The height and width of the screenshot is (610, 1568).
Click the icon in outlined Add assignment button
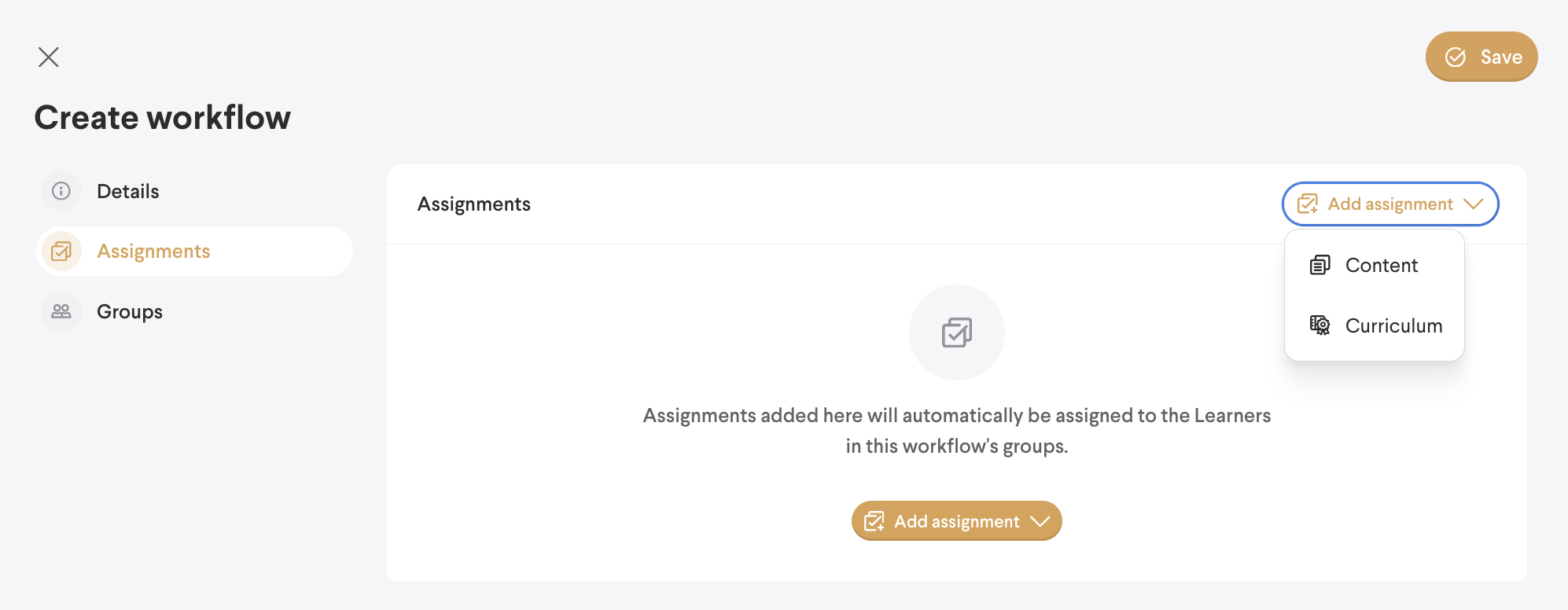(1307, 204)
